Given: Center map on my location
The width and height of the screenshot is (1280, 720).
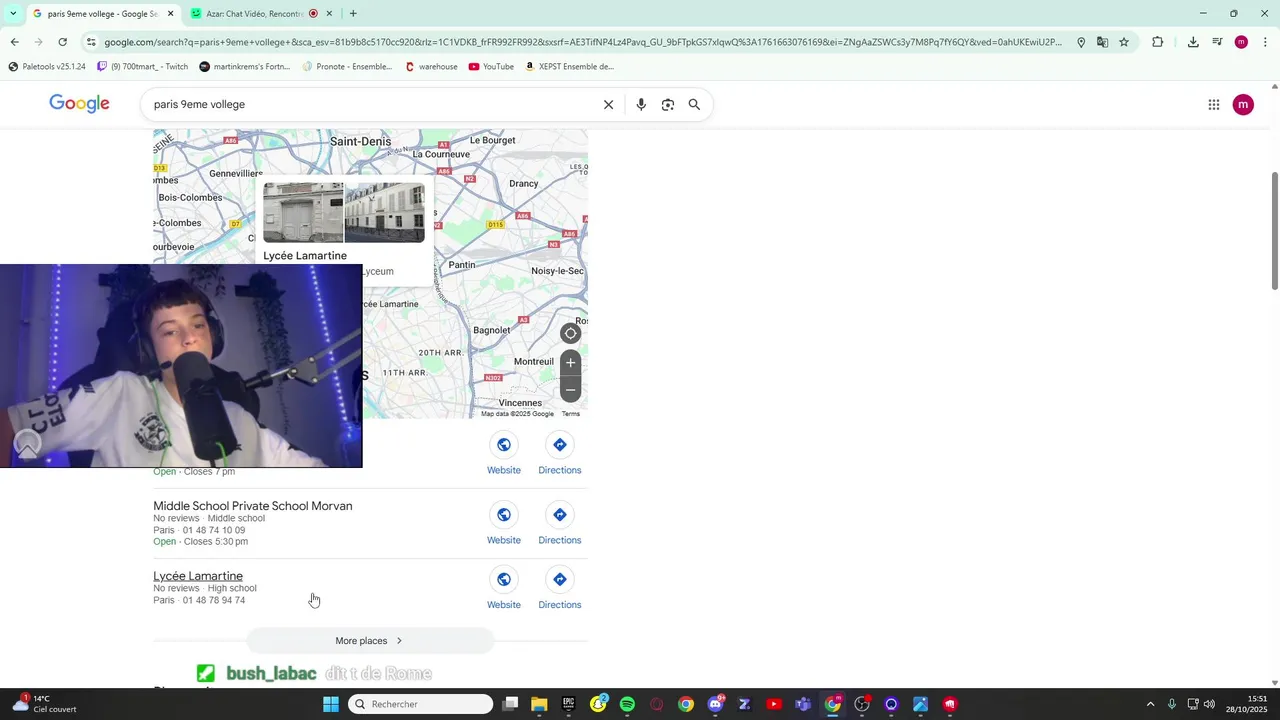Looking at the screenshot, I should pos(570,334).
